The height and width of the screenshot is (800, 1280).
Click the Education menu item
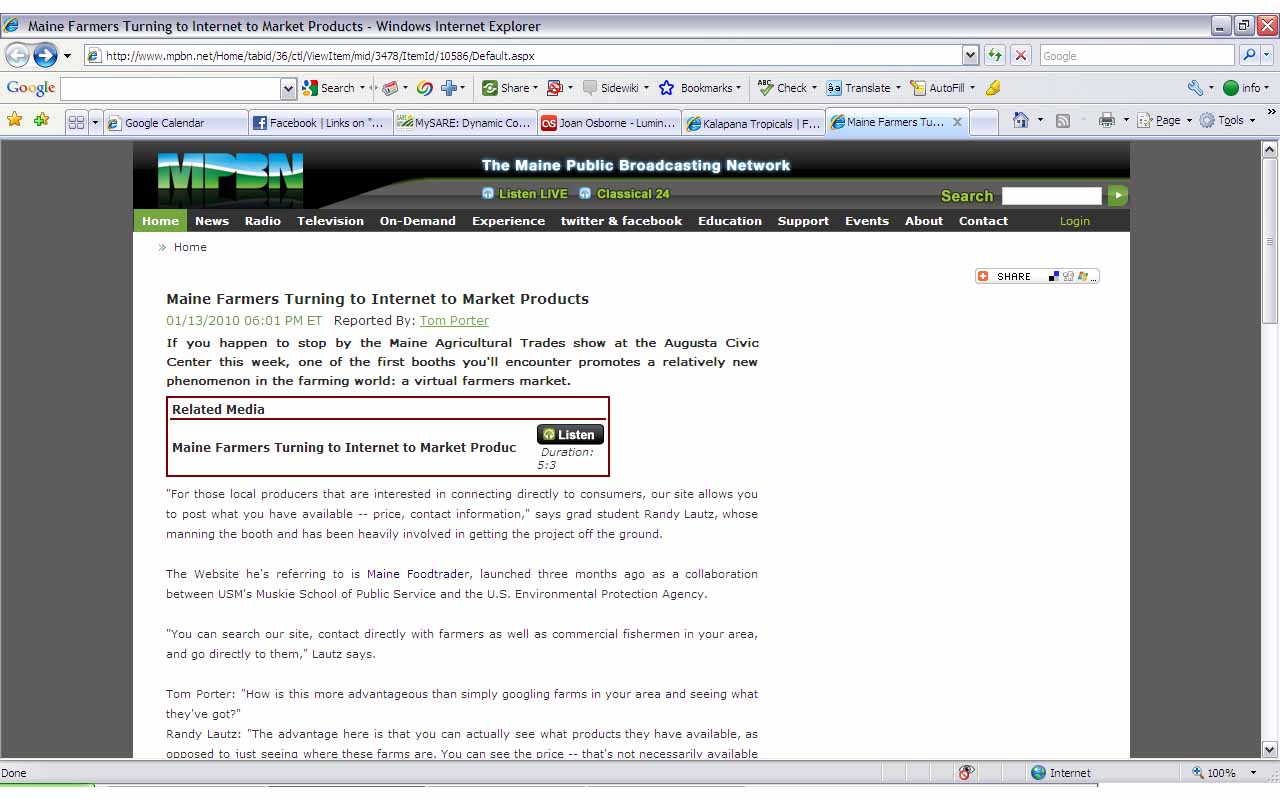point(730,221)
